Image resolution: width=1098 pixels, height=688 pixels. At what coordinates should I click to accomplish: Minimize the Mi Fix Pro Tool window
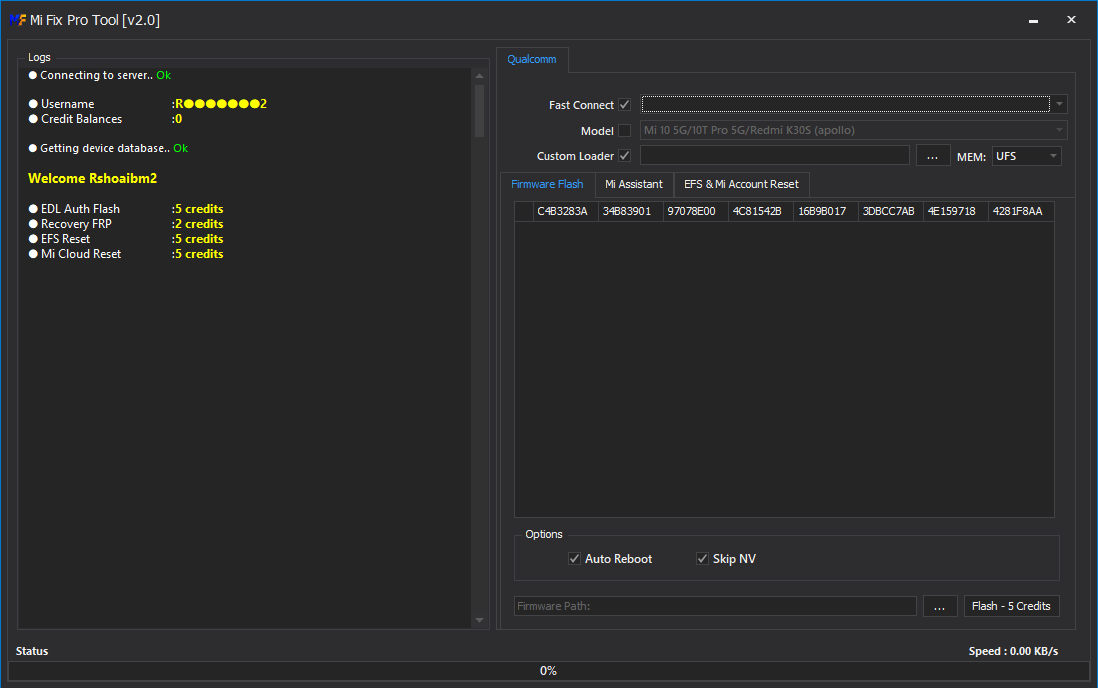pyautogui.click(x=1033, y=20)
